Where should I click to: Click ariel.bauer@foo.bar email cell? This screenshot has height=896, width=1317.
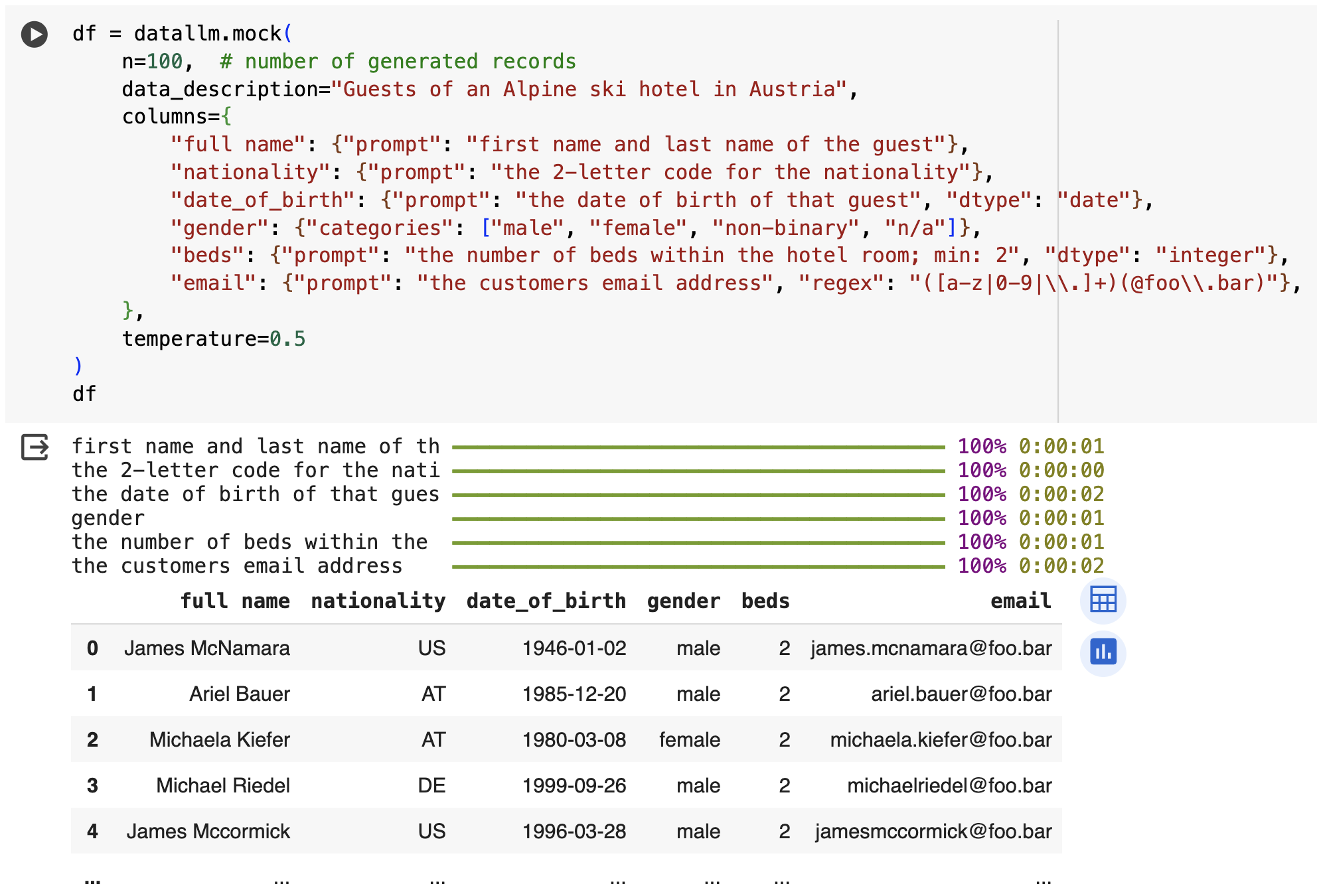tap(961, 694)
